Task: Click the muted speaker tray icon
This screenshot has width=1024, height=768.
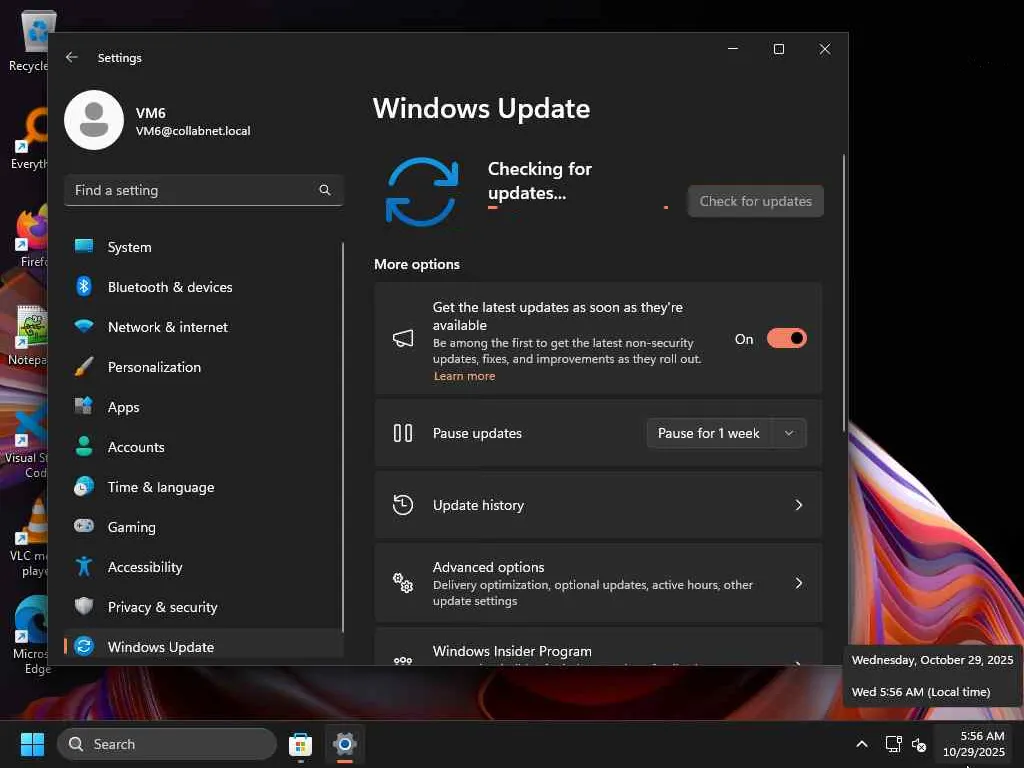Action: coord(919,744)
